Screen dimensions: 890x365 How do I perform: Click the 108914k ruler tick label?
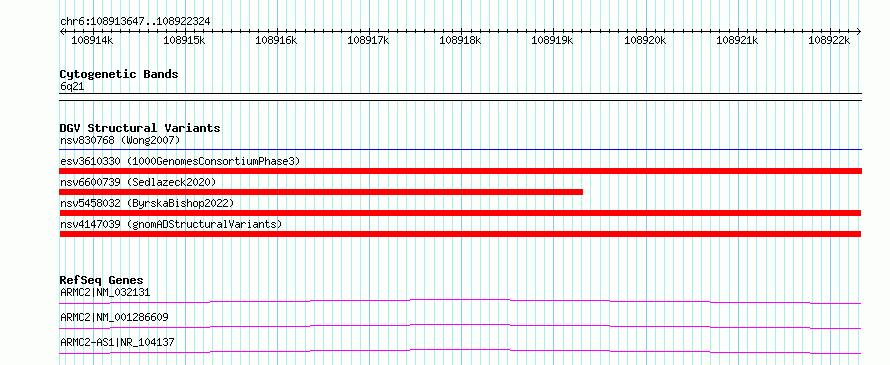point(93,40)
